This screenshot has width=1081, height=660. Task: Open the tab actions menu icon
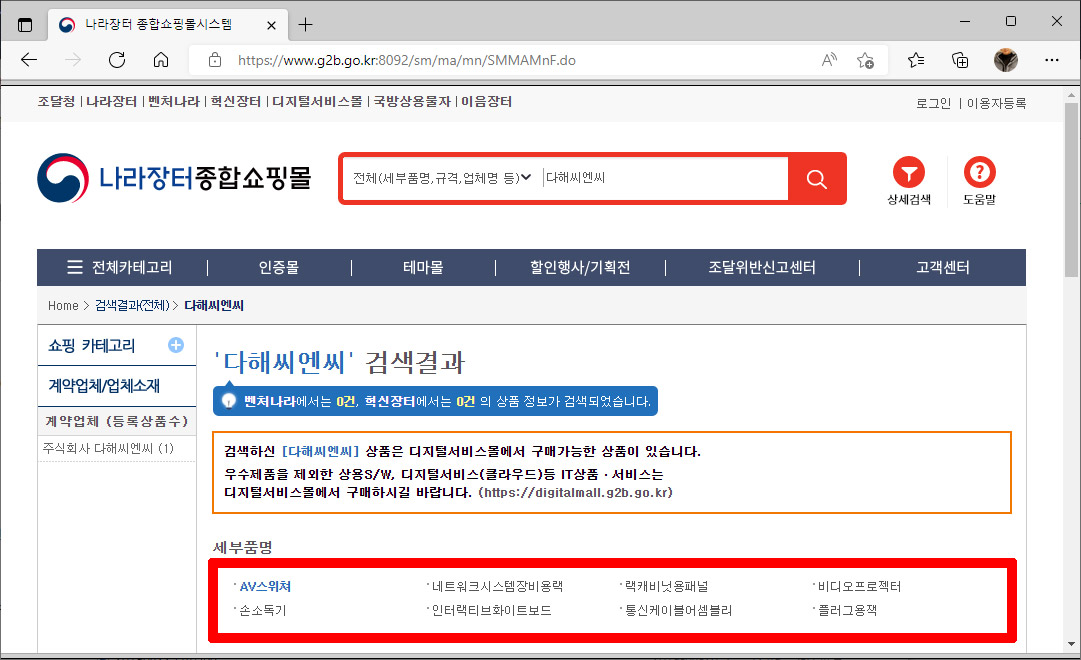tap(25, 26)
